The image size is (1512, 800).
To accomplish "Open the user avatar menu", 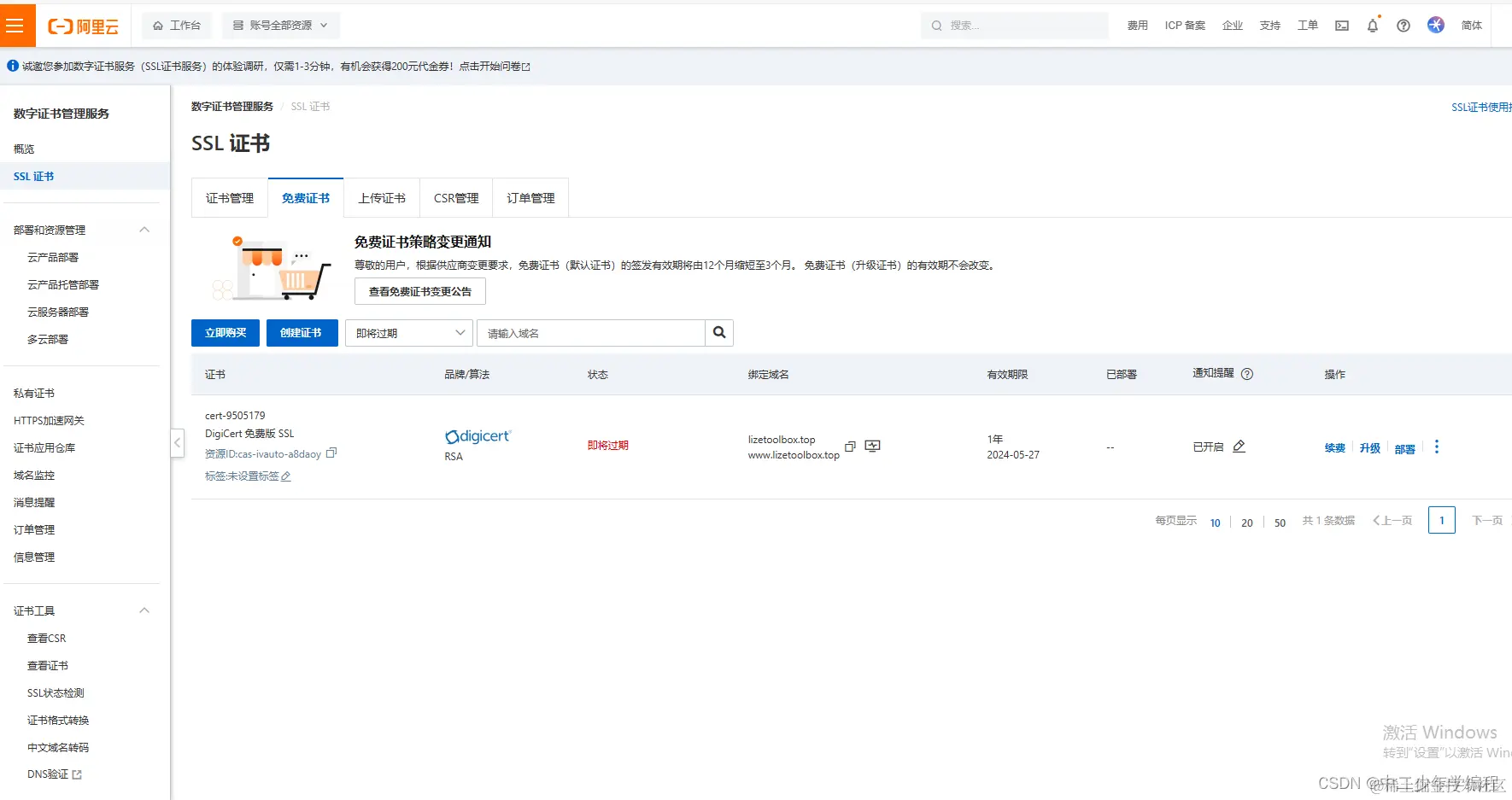I will click(1436, 25).
